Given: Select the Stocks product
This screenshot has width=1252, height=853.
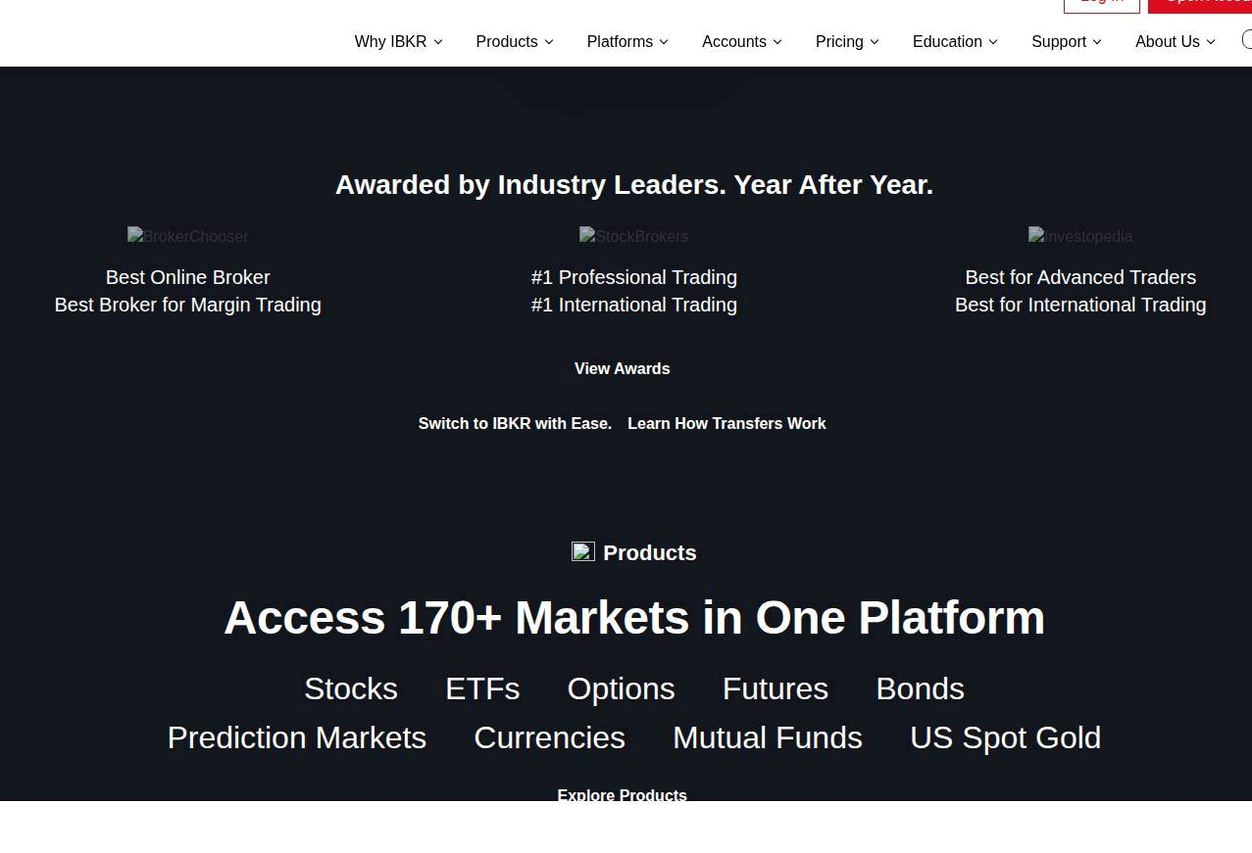Looking at the screenshot, I should click(x=351, y=689).
